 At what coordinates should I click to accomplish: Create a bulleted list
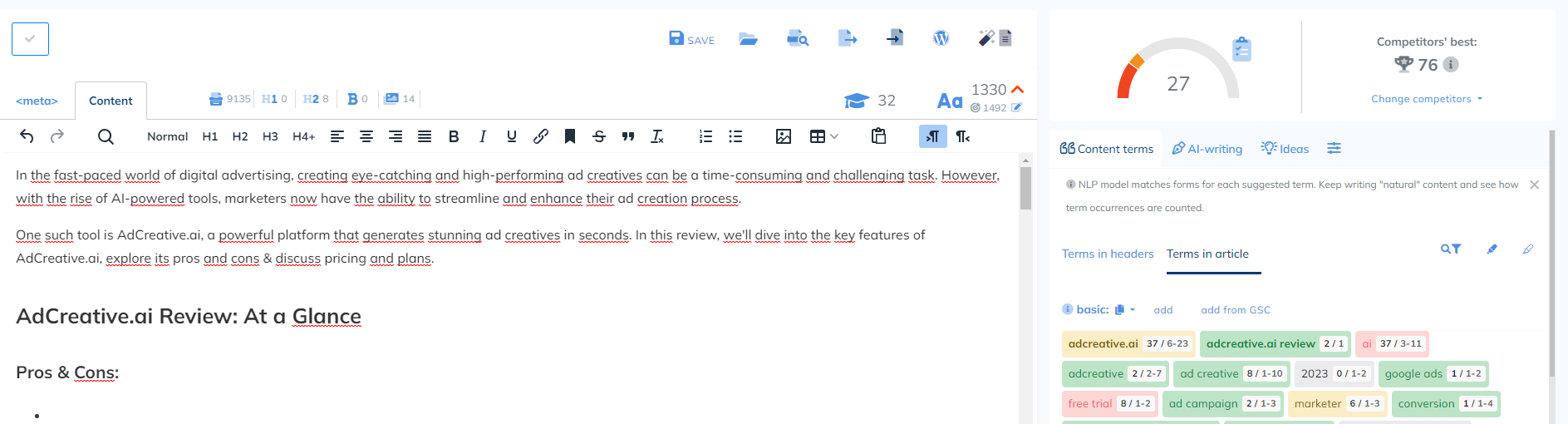[x=735, y=136]
